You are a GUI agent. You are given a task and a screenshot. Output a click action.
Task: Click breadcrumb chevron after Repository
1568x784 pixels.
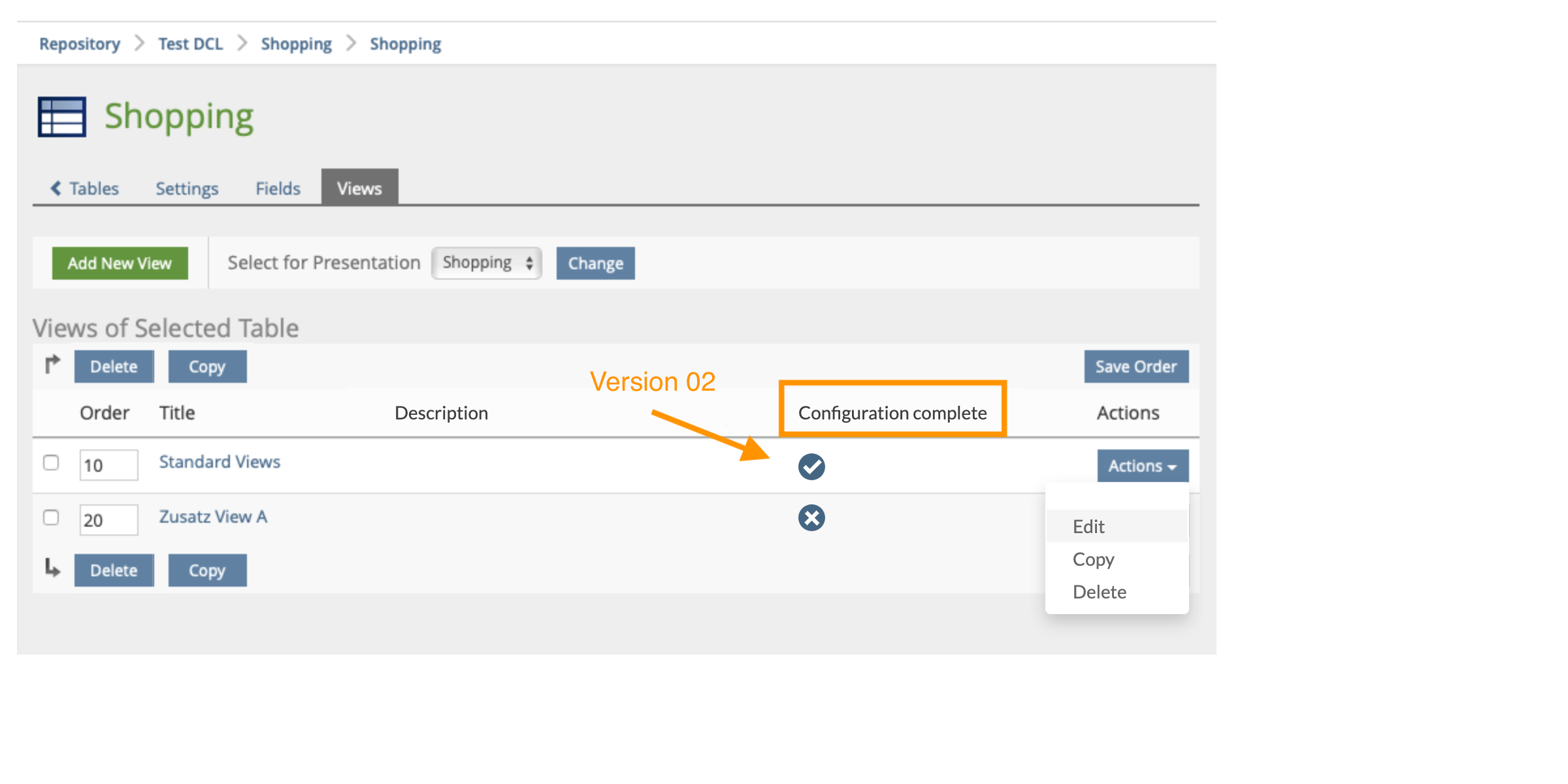coord(139,43)
